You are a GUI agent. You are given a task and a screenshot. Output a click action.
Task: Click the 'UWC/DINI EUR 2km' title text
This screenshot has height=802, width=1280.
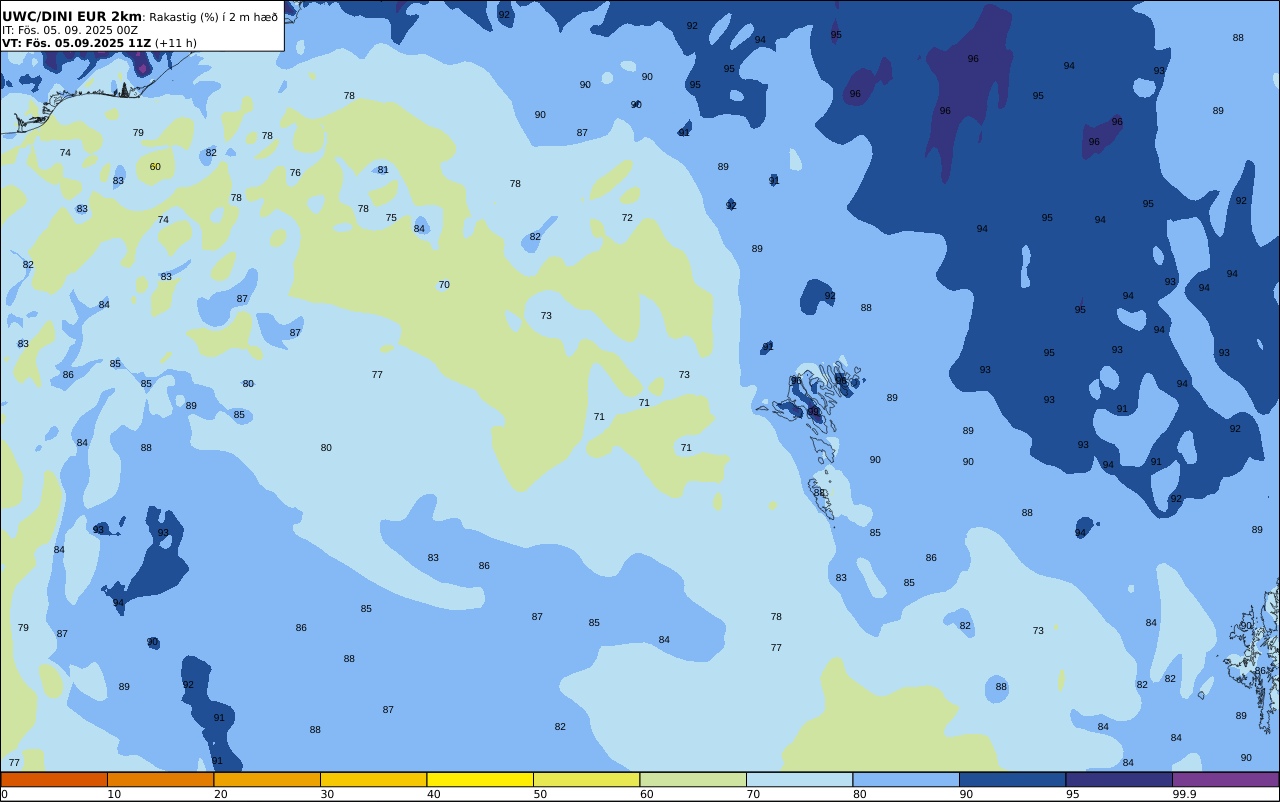tap(72, 16)
